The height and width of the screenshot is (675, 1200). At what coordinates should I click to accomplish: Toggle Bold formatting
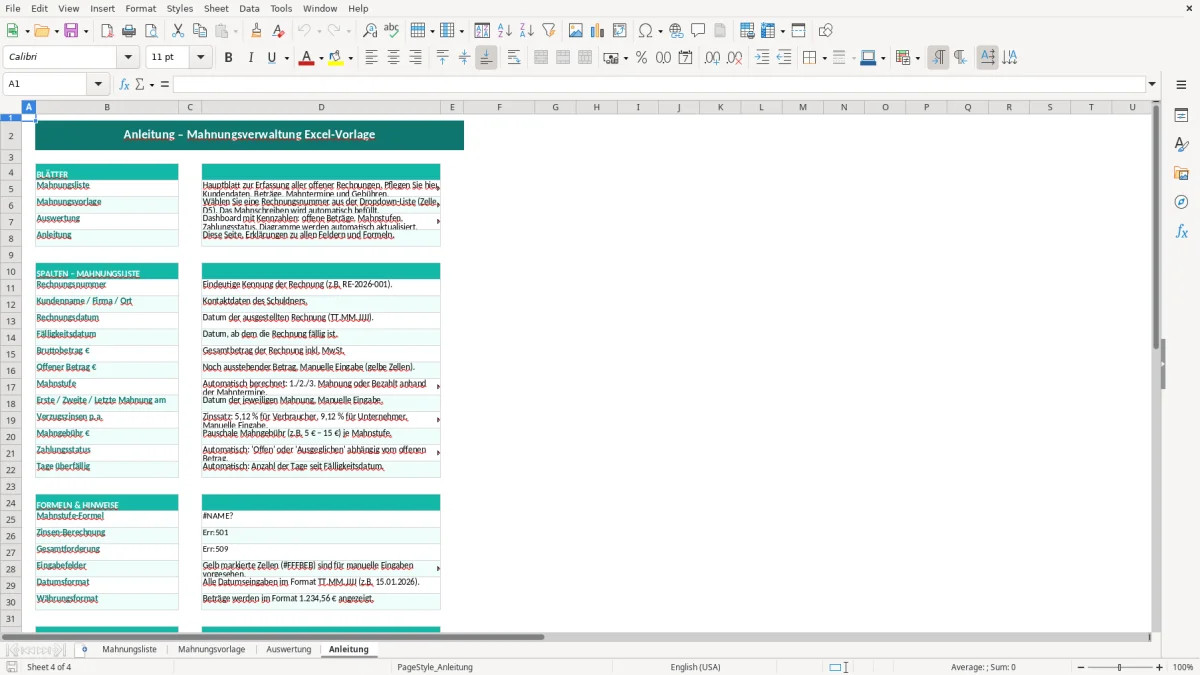click(228, 58)
